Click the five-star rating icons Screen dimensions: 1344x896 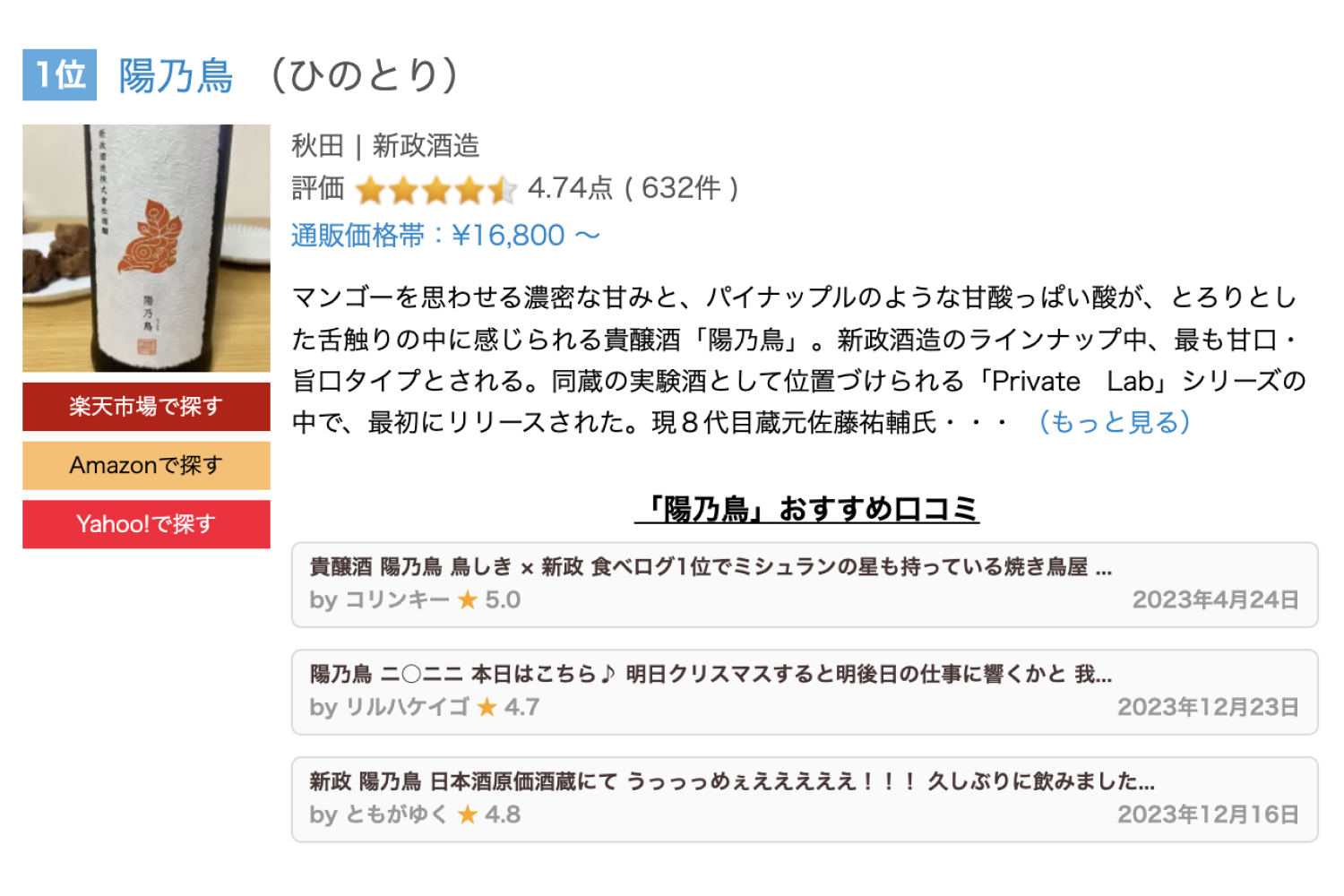(436, 190)
